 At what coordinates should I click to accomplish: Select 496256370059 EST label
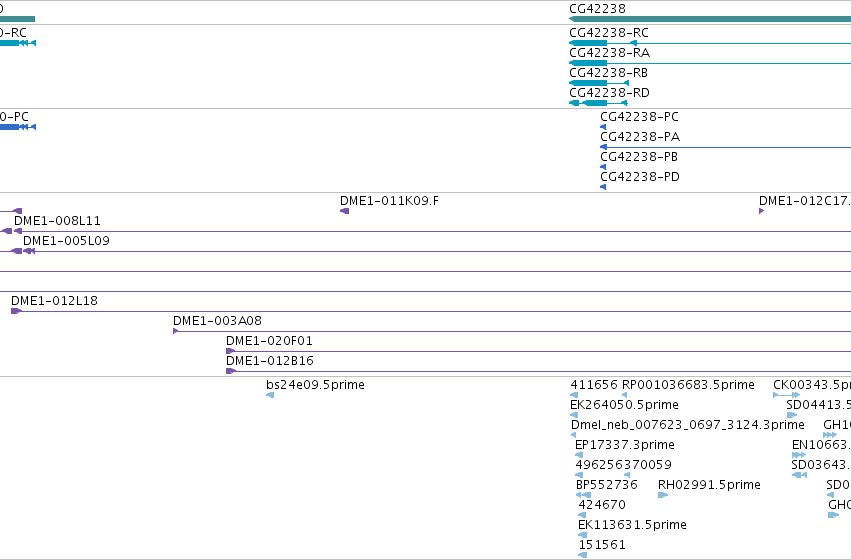[x=624, y=466]
